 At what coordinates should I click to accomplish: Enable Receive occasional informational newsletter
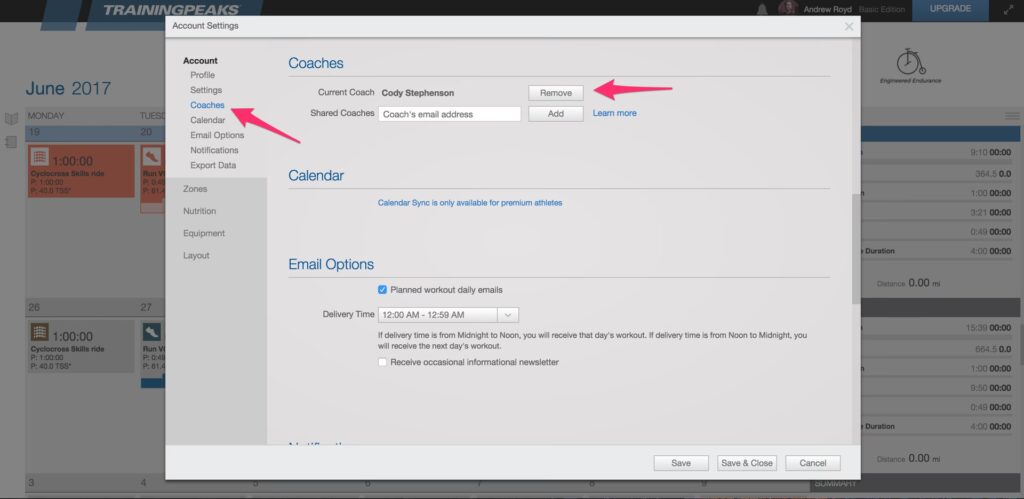tap(383, 362)
